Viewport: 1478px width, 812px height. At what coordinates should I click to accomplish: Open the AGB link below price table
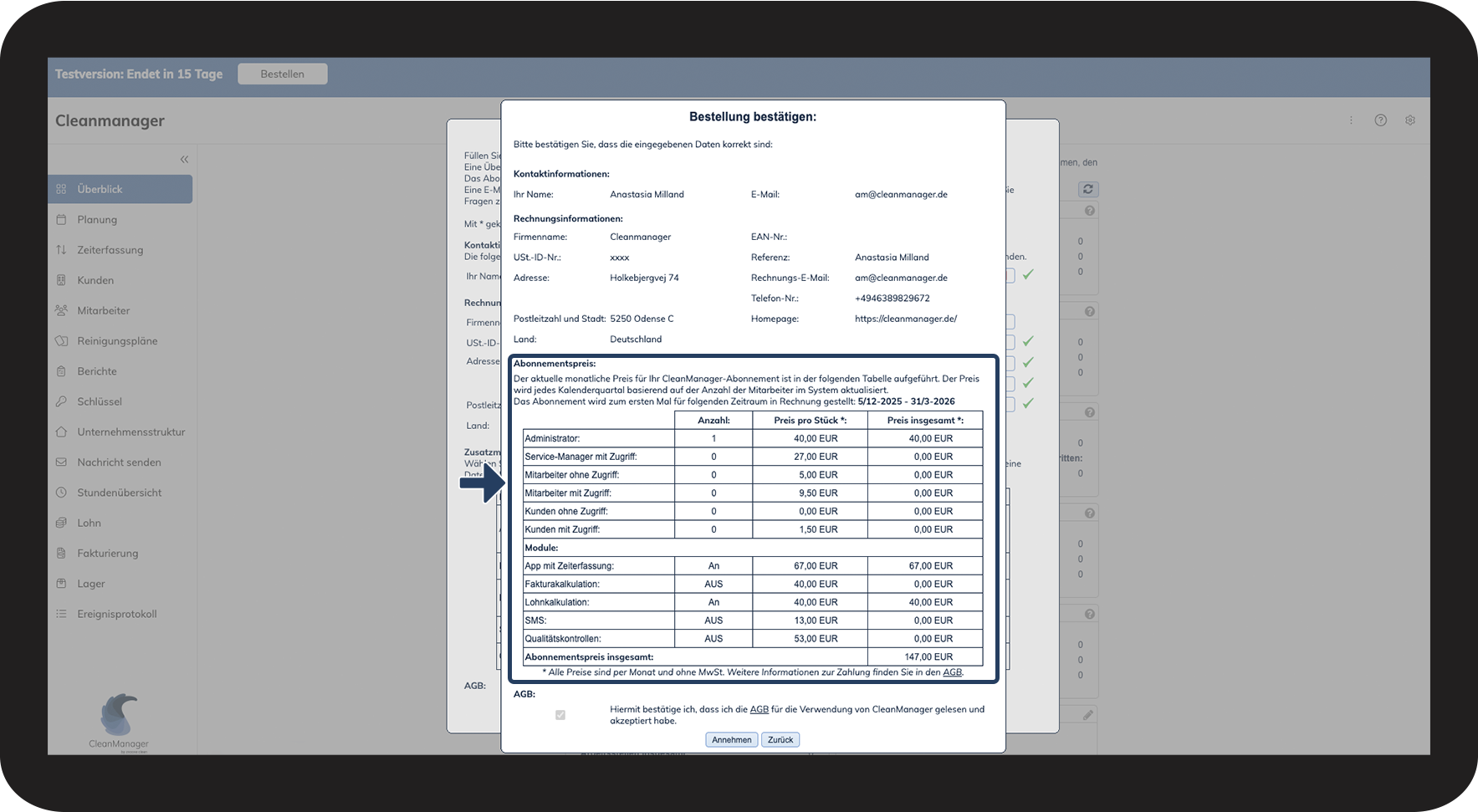(x=953, y=672)
